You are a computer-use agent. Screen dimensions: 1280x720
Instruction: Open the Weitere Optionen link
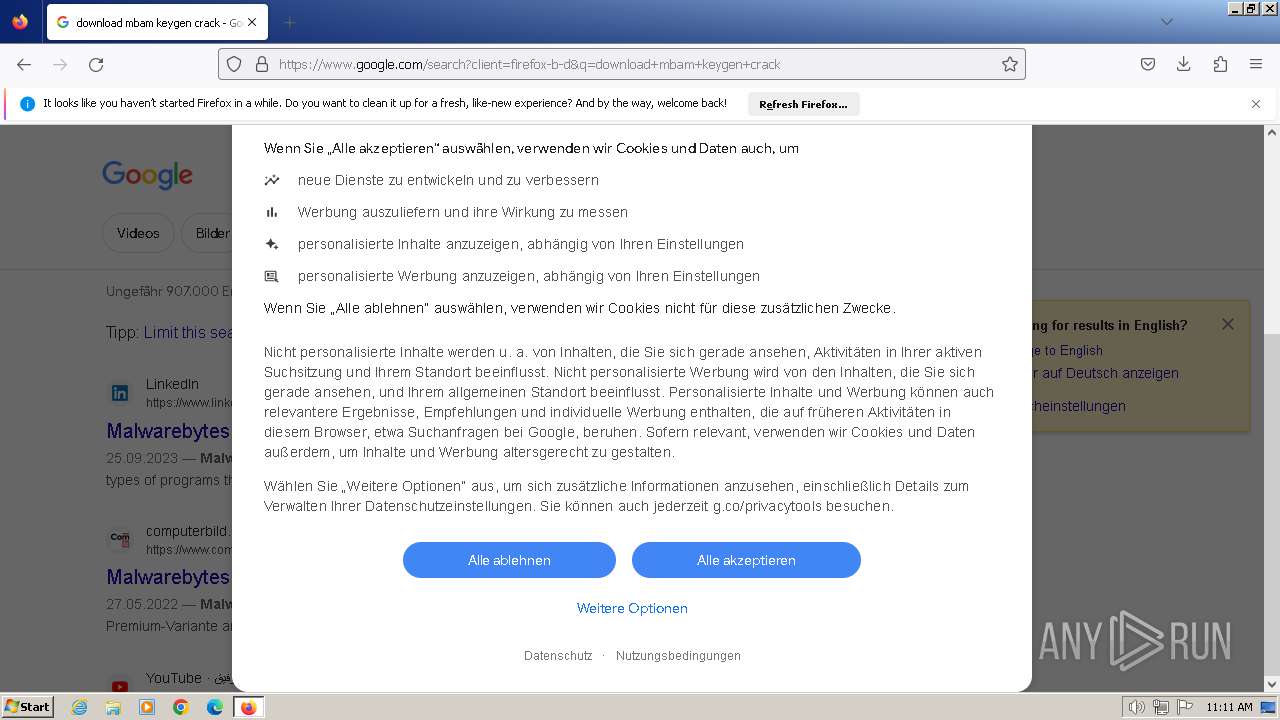click(x=632, y=608)
